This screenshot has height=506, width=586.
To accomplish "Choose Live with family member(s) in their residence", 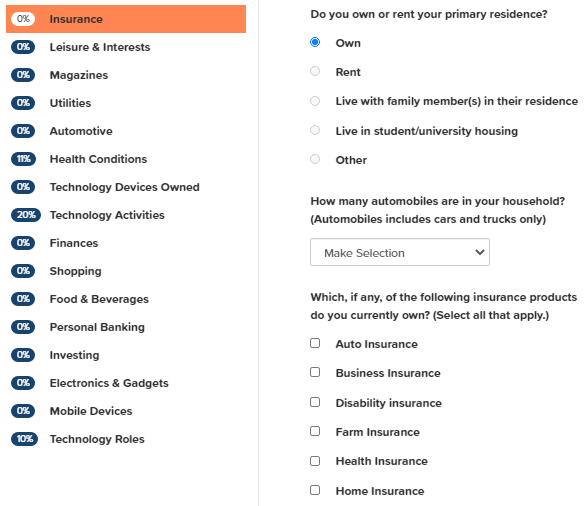I will click(315, 101).
